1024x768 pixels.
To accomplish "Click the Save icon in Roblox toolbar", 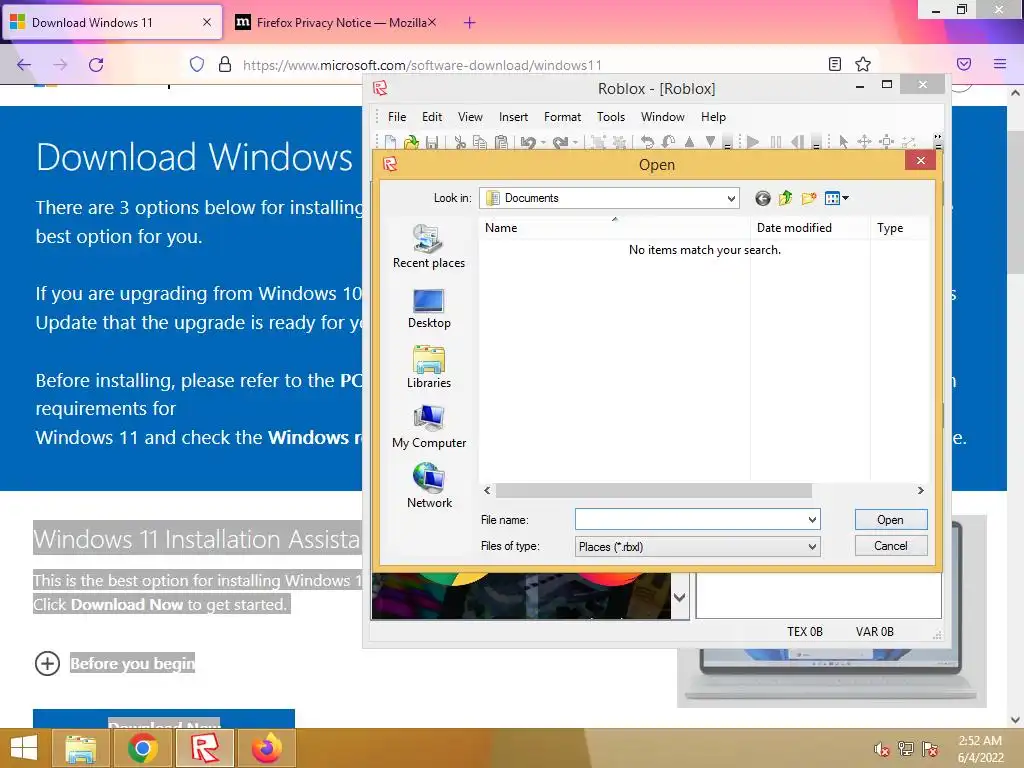I will (x=432, y=142).
